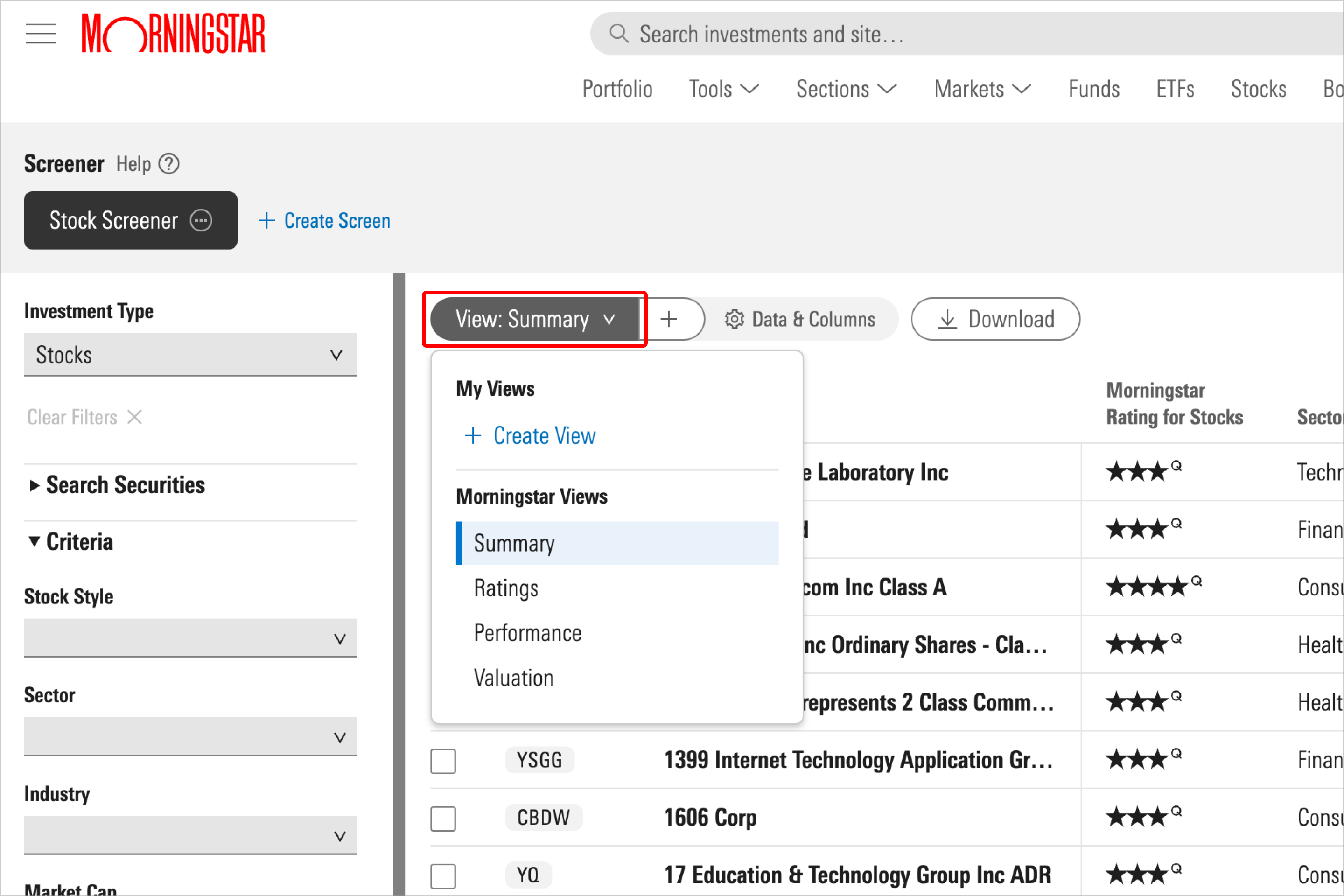Click the Stock Screener tab button
Viewport: 1344px width, 896px height.
point(130,221)
